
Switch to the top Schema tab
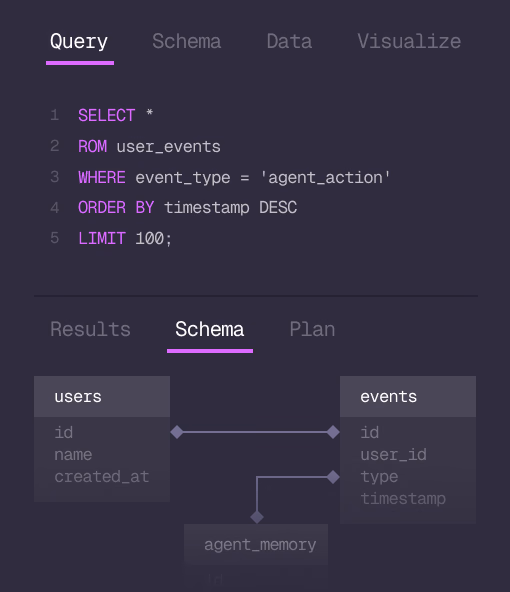click(x=186, y=41)
